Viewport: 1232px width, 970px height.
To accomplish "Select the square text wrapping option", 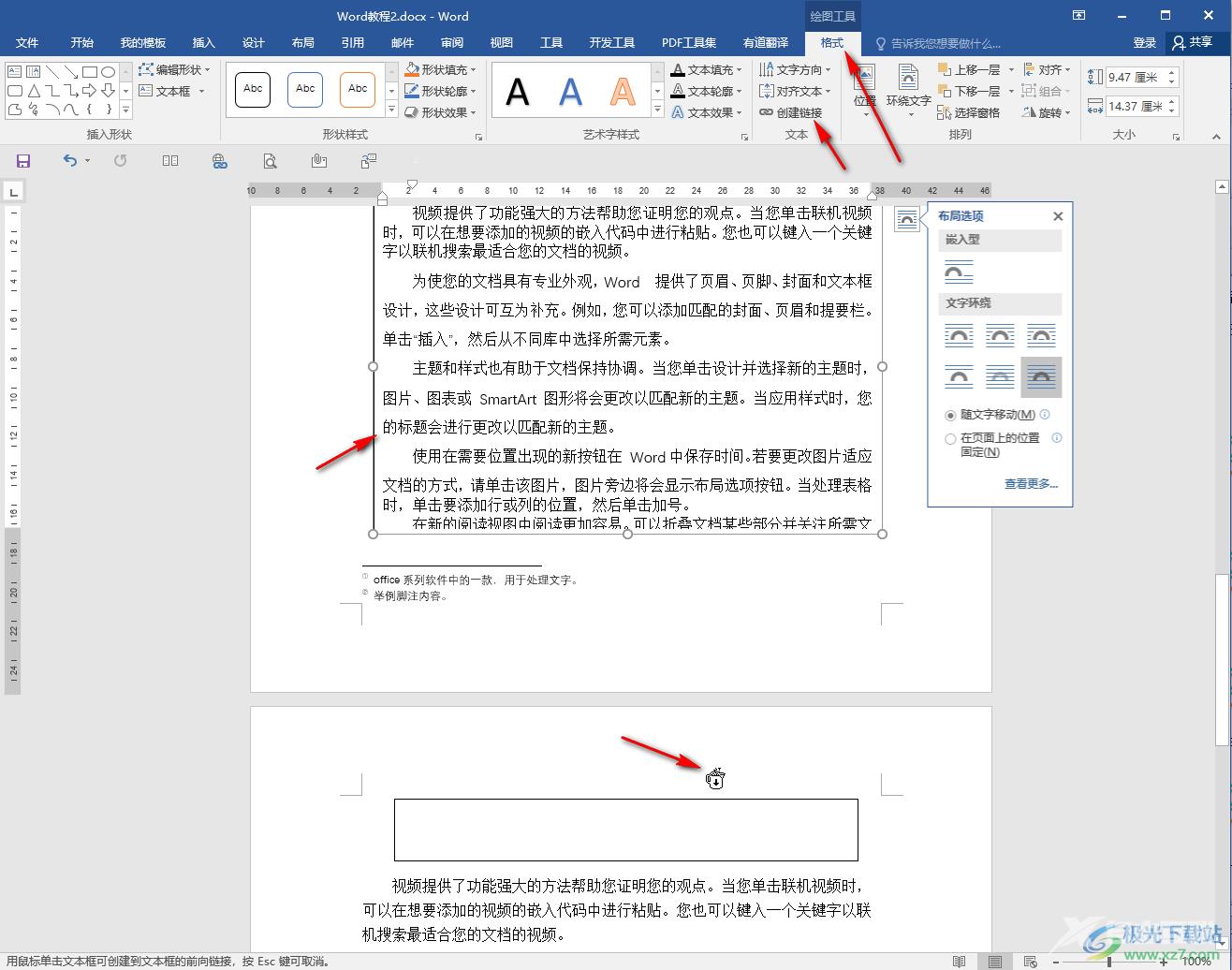I will click(959, 335).
